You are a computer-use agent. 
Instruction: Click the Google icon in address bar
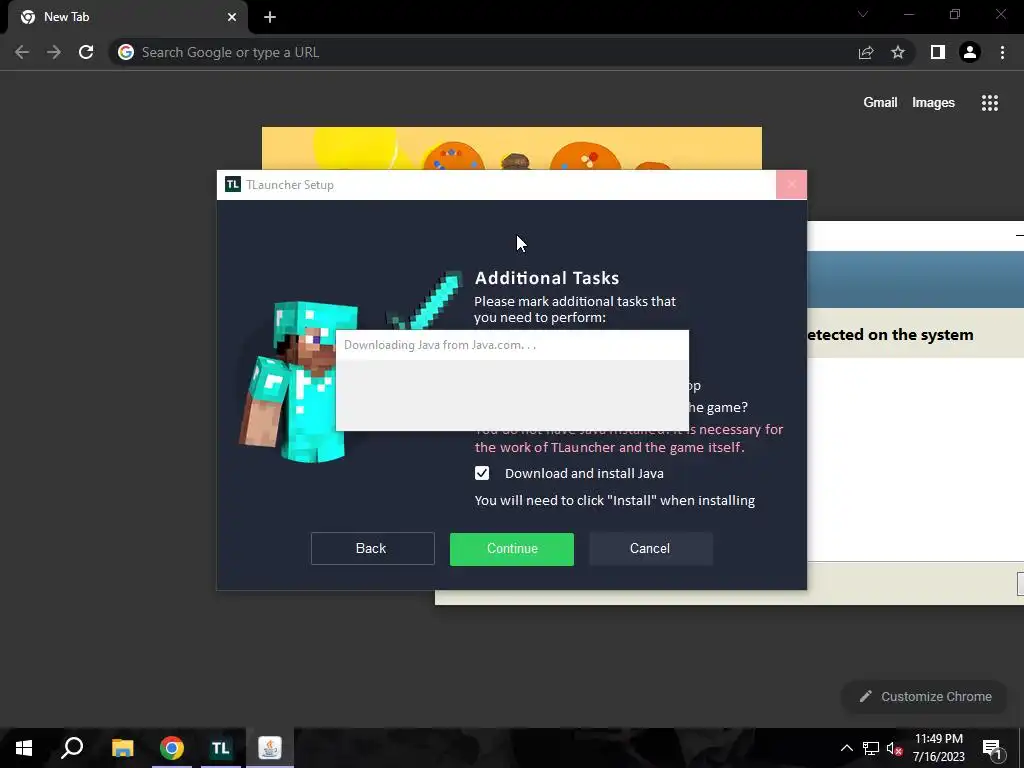pyautogui.click(x=126, y=52)
